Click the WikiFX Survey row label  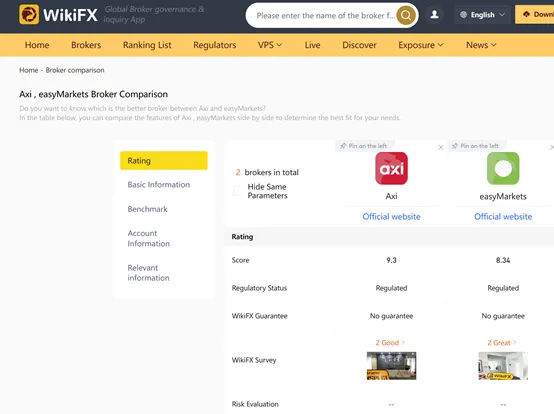tap(254, 360)
